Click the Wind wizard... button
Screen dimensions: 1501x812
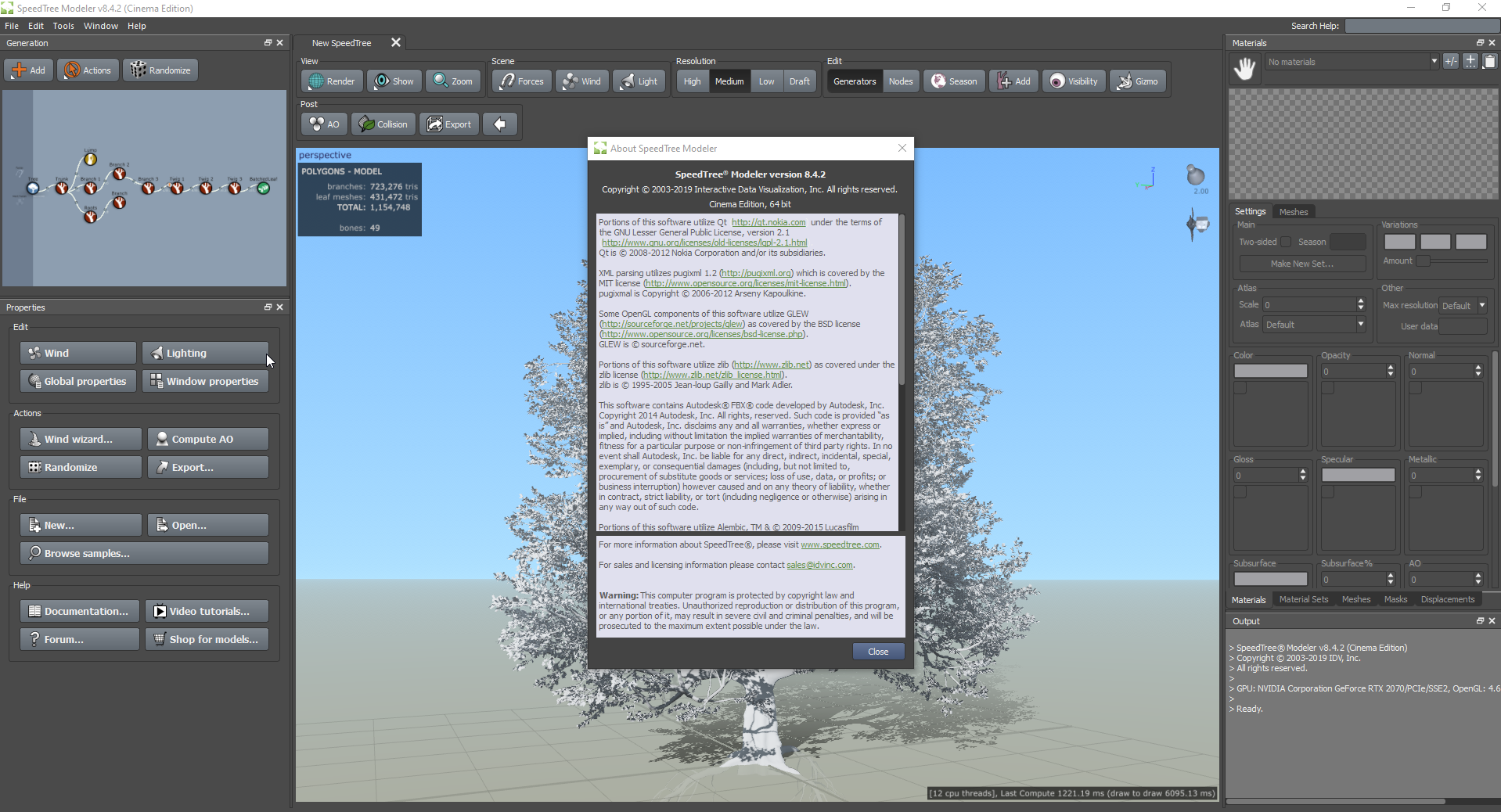click(x=81, y=439)
